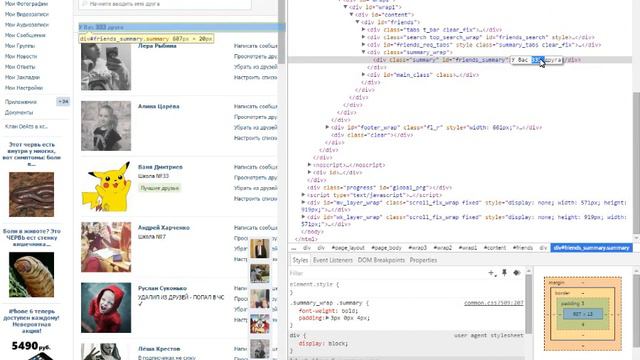Click the +34 applications badge

click(63, 102)
